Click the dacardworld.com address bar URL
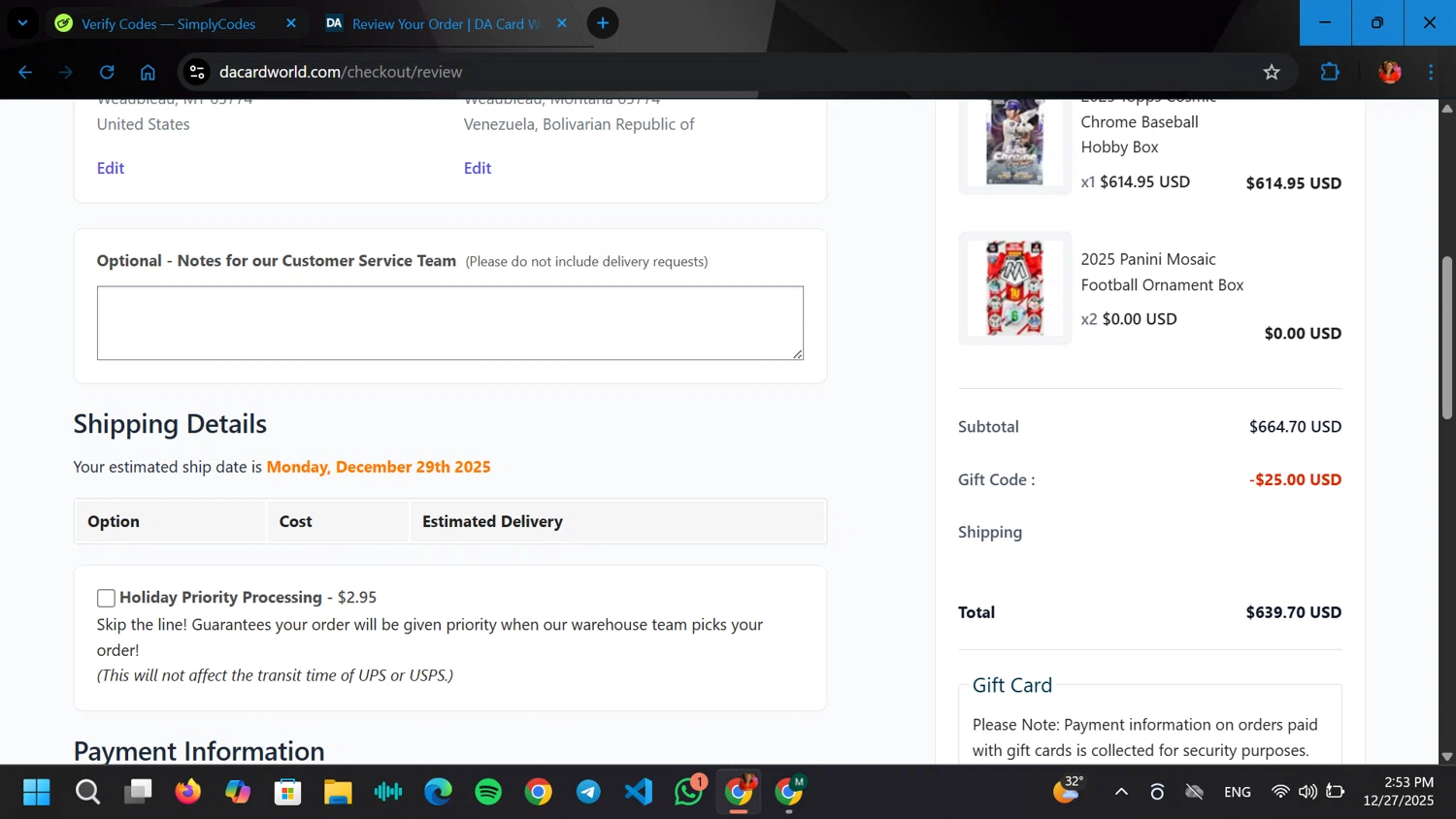This screenshot has height=819, width=1456. (340, 72)
